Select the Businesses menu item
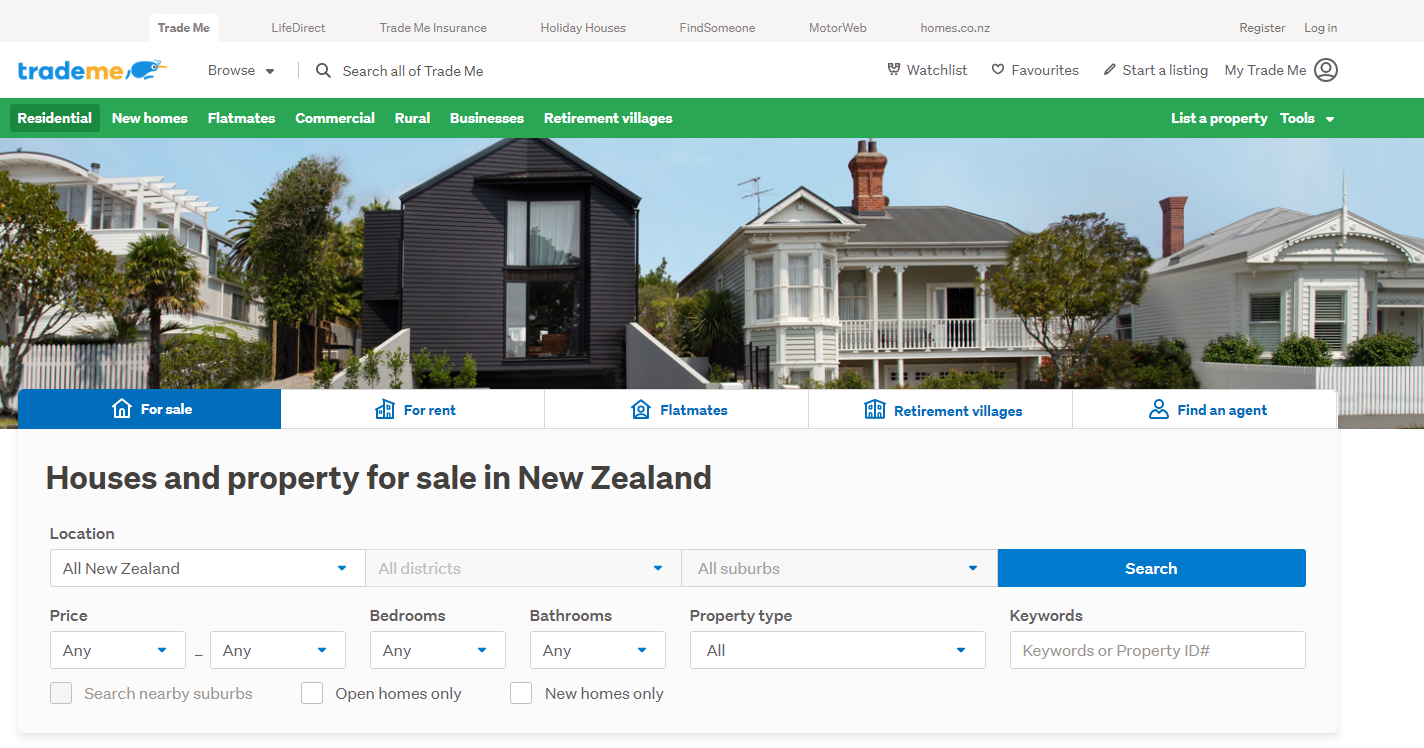Viewport: 1424px width, 748px height. 487,118
